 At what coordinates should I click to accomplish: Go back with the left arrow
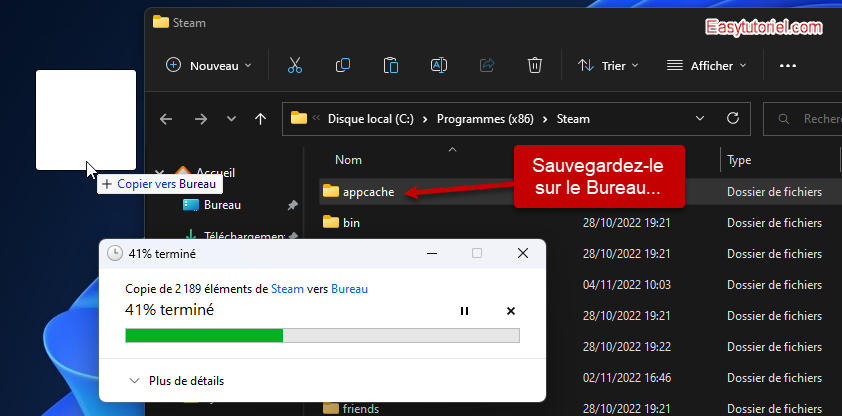coord(166,119)
